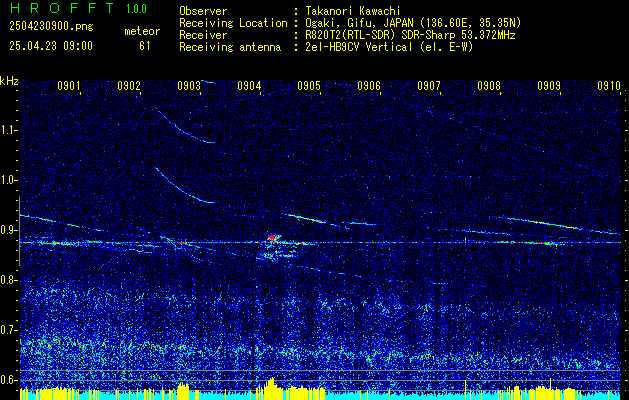Click time marker 0910
Image resolution: width=629 pixels, height=400 pixels.
609,85
